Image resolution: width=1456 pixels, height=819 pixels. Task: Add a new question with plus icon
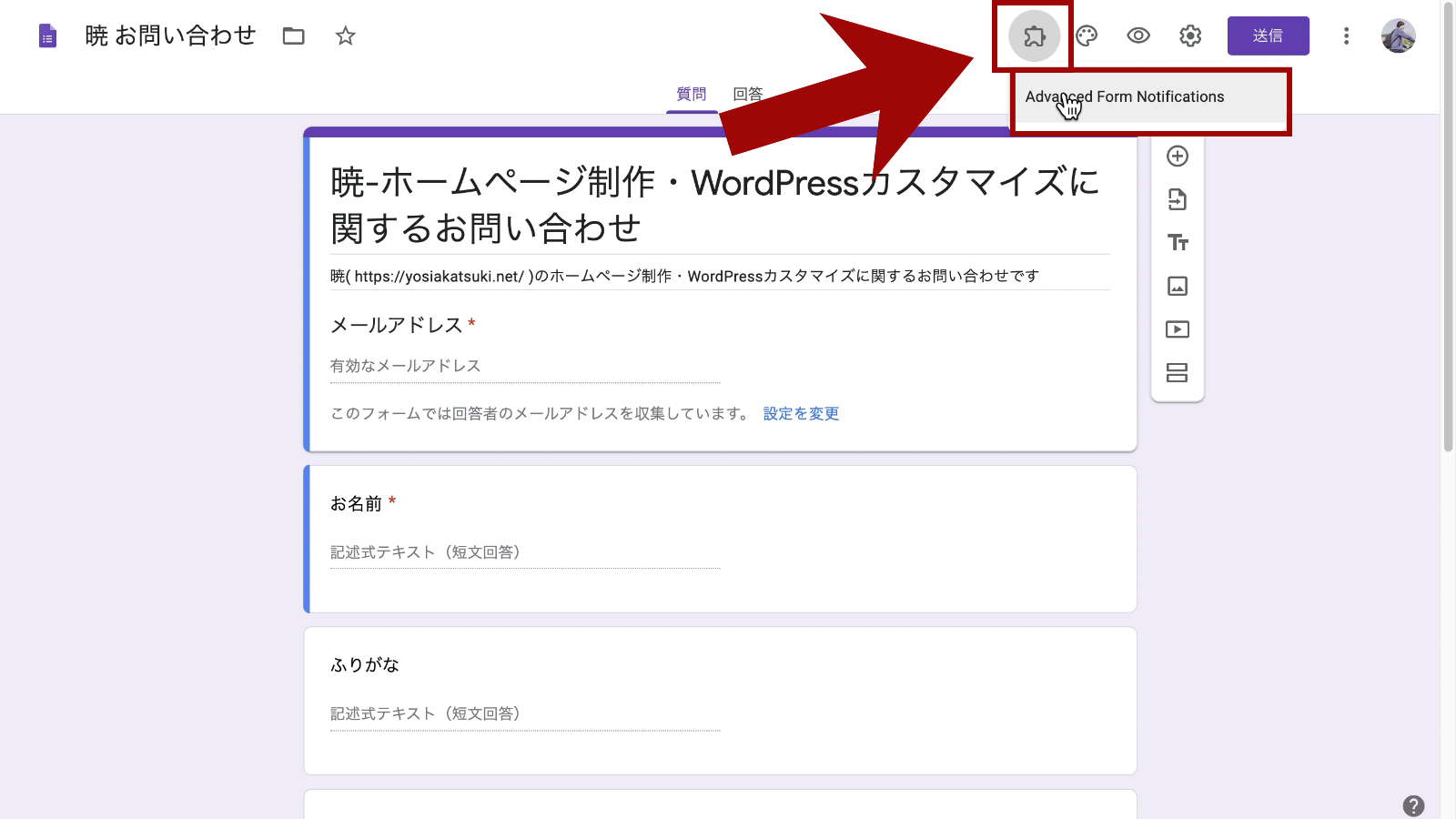[x=1178, y=156]
